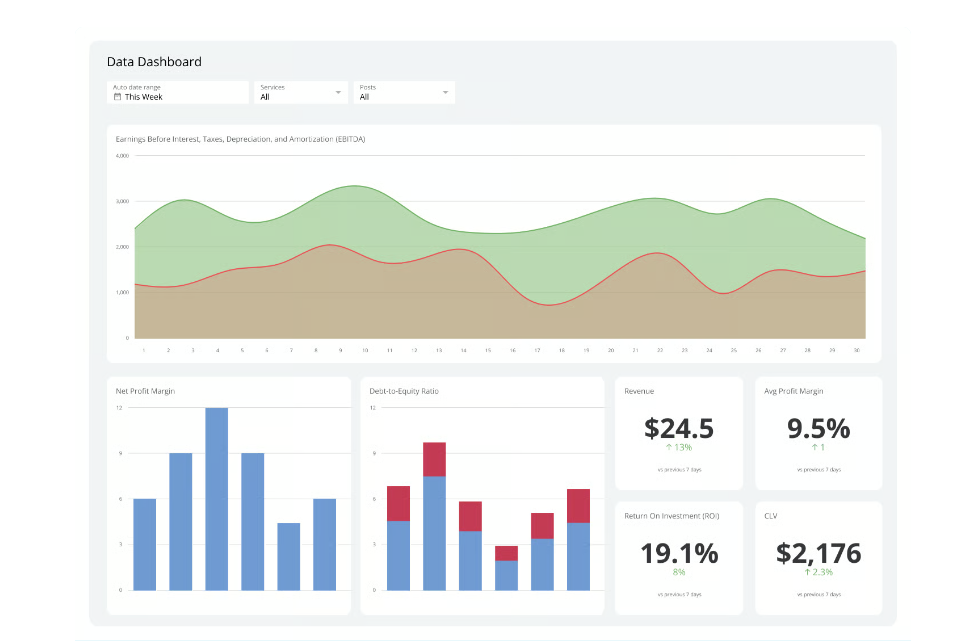Viewport: 964px width, 641px height.
Task: Click the shortest bar in Debt-to-Equity chart
Action: (x=506, y=568)
